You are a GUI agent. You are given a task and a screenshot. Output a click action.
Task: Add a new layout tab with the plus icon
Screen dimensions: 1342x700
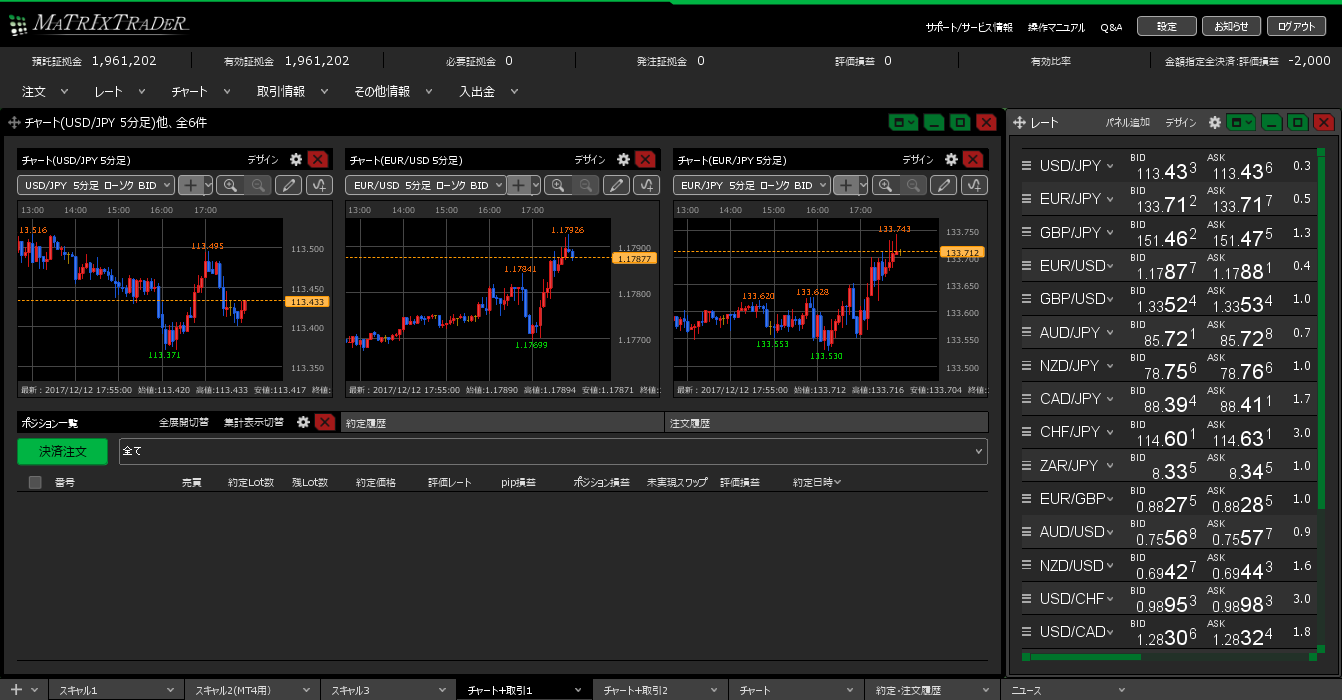[16, 690]
